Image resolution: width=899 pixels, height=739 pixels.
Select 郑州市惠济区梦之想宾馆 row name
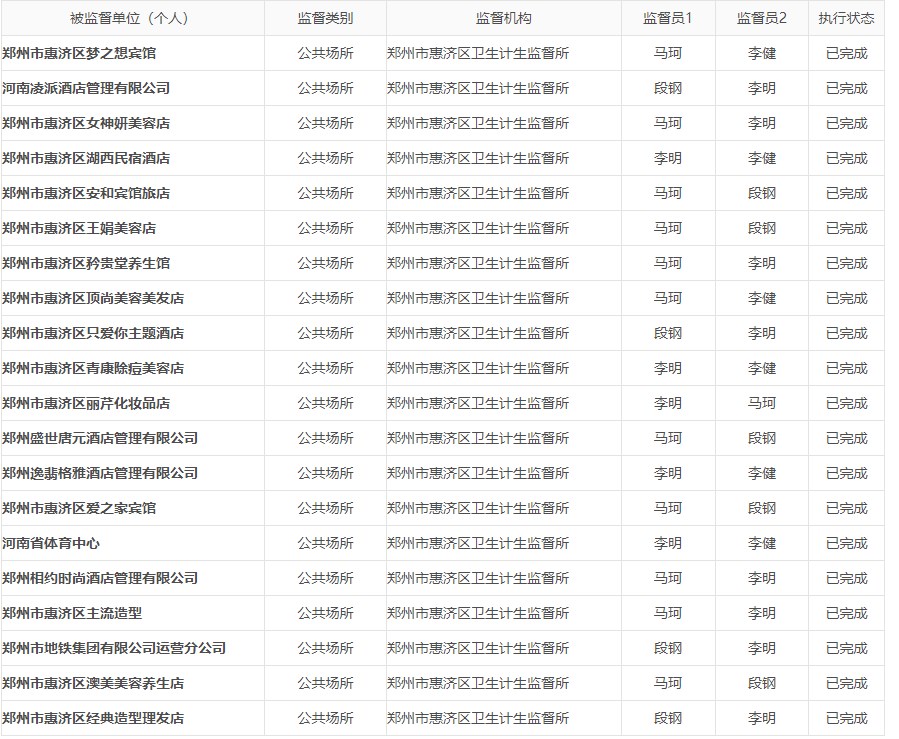[x=79, y=53]
